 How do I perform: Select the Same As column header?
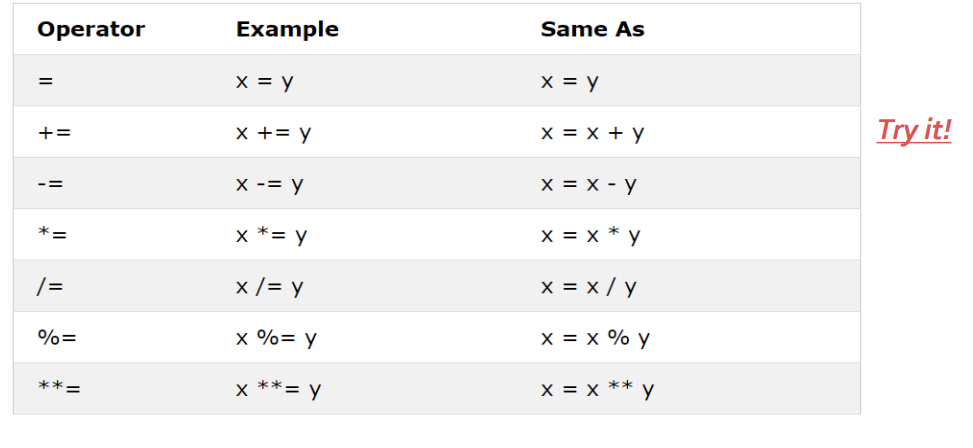coord(593,29)
